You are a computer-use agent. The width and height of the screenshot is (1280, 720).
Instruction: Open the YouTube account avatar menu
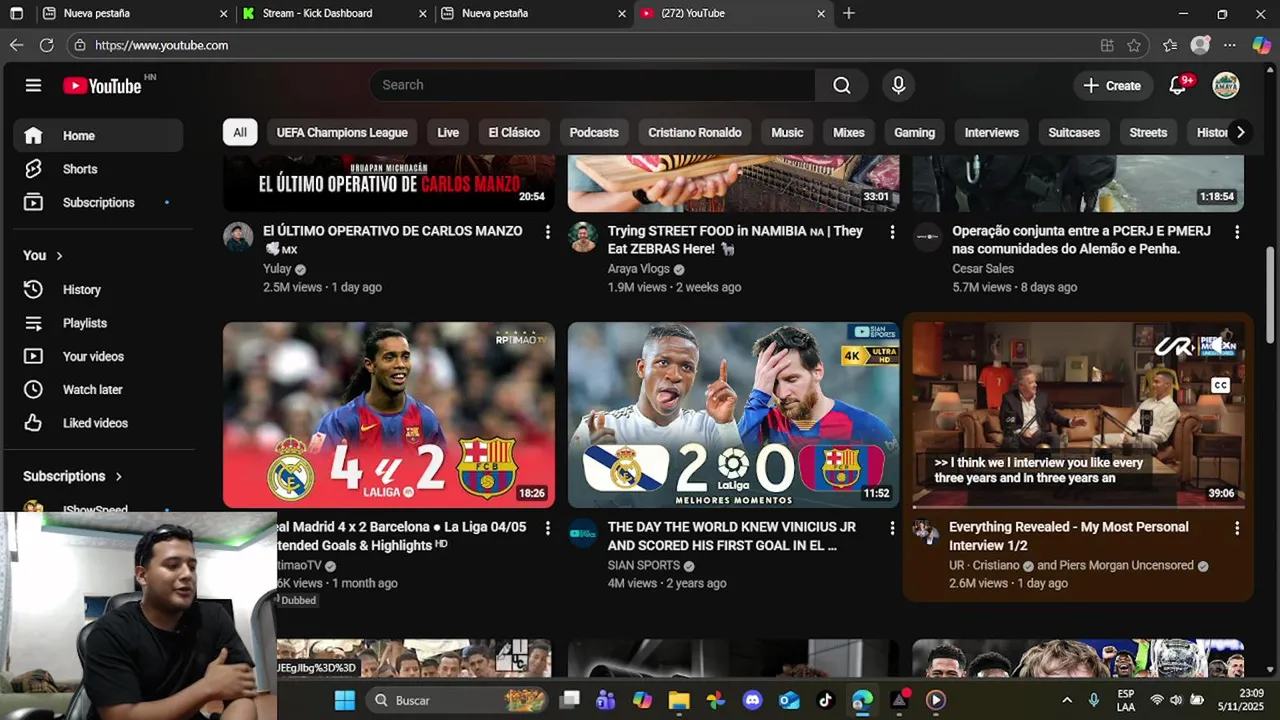point(1225,85)
